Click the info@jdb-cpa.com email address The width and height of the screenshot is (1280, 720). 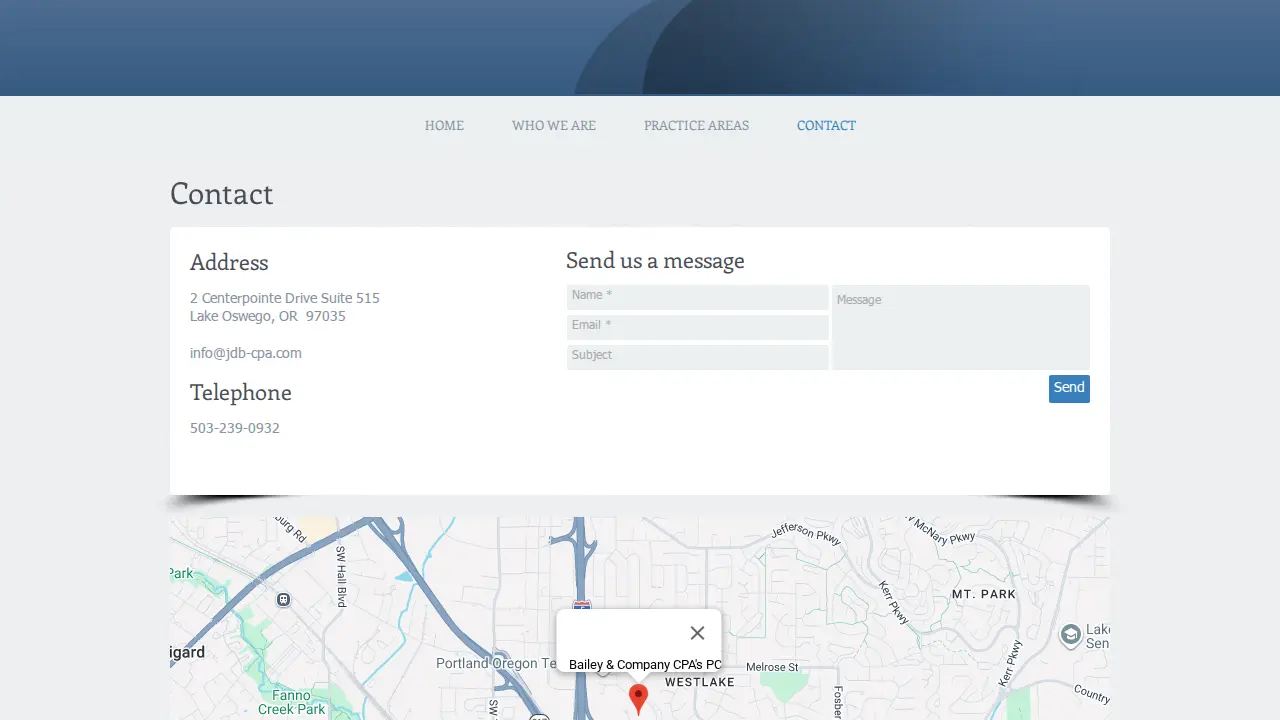246,353
